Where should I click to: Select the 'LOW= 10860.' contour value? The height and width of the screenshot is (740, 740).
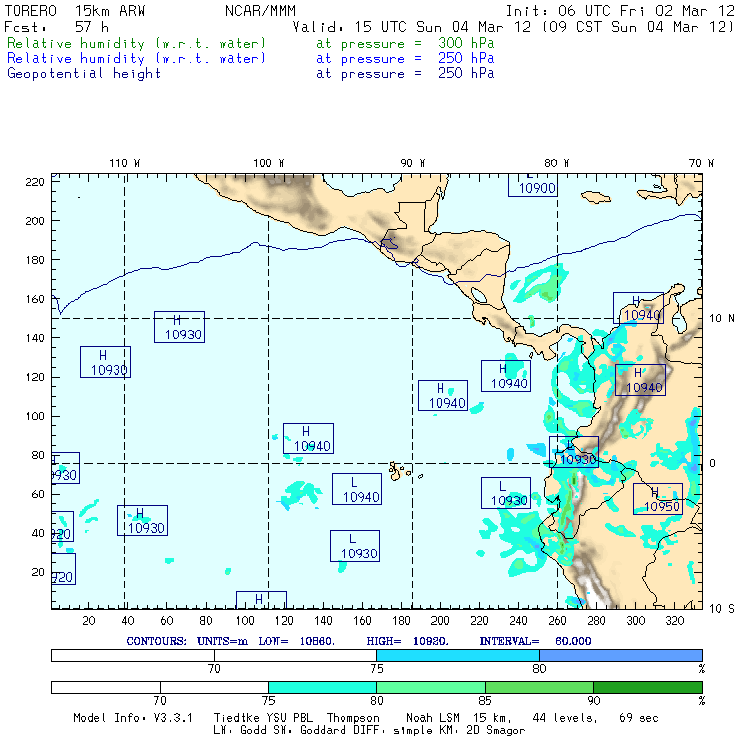[296, 641]
